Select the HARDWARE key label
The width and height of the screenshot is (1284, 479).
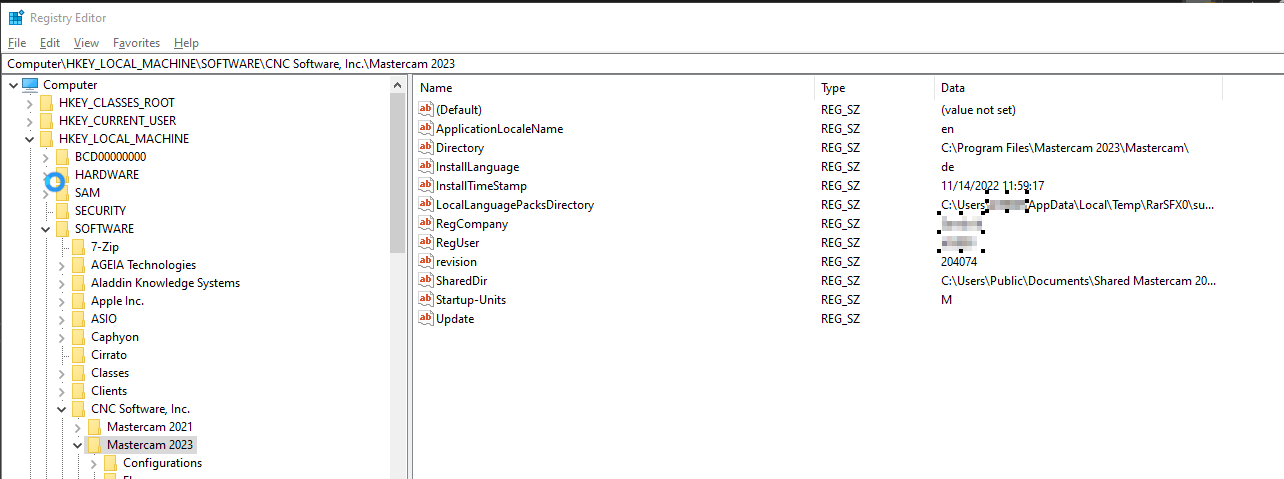click(107, 175)
